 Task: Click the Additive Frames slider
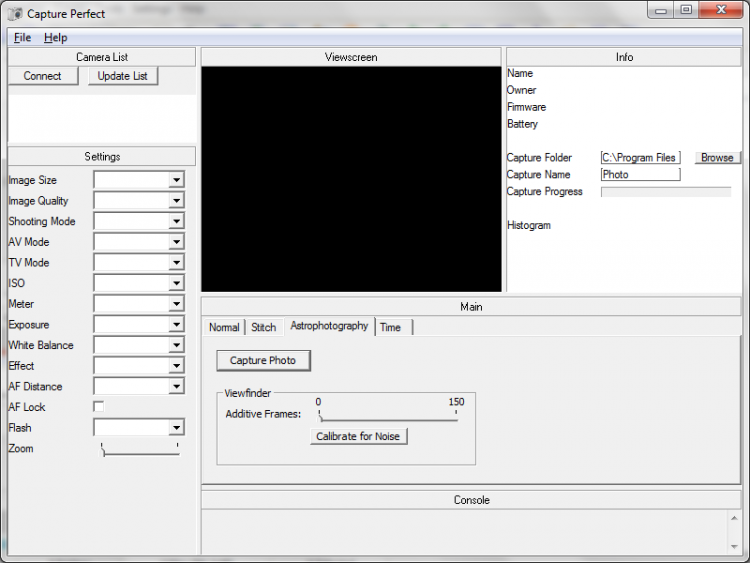click(x=388, y=416)
